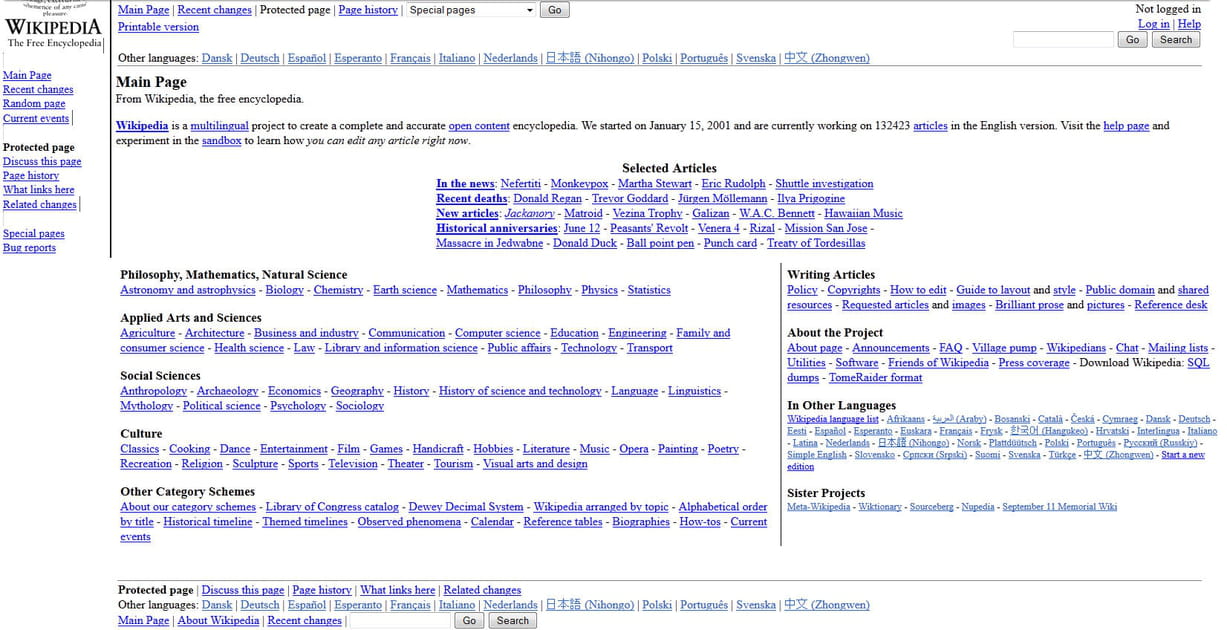Open the Historical anniversaries link
1227x630 pixels.
(x=497, y=228)
